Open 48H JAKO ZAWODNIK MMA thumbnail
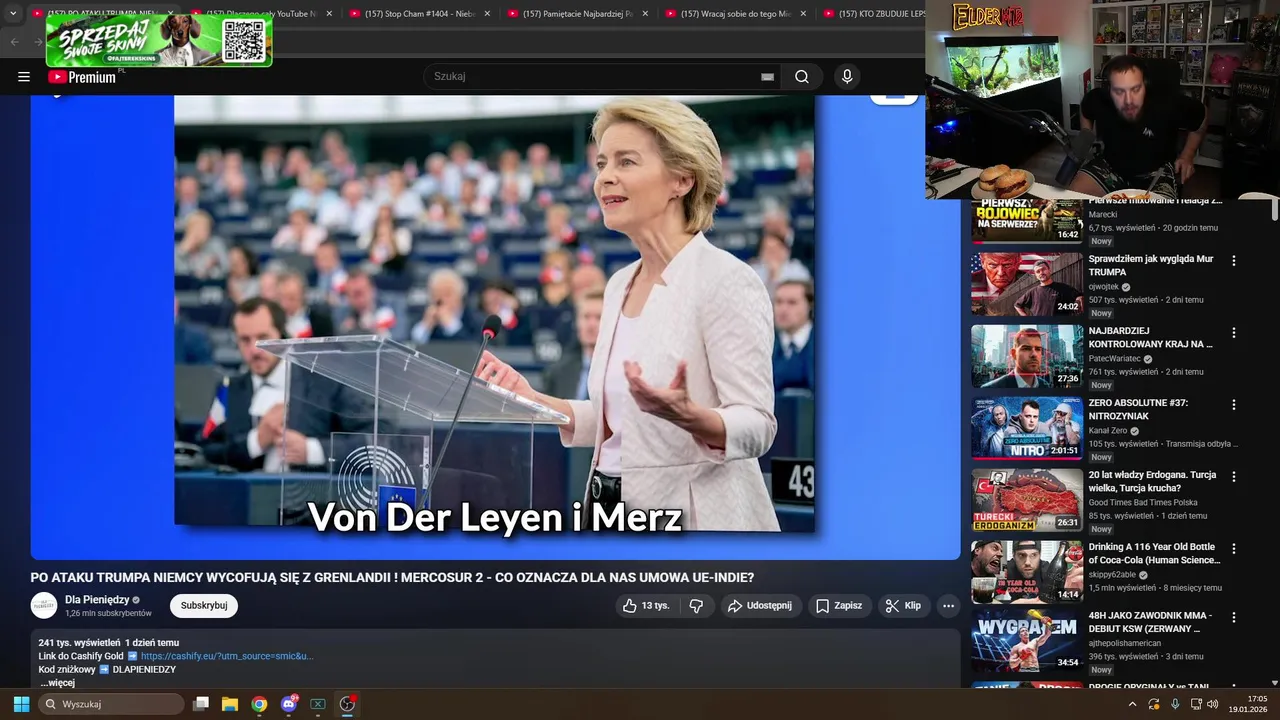1280x720 pixels. click(1027, 641)
